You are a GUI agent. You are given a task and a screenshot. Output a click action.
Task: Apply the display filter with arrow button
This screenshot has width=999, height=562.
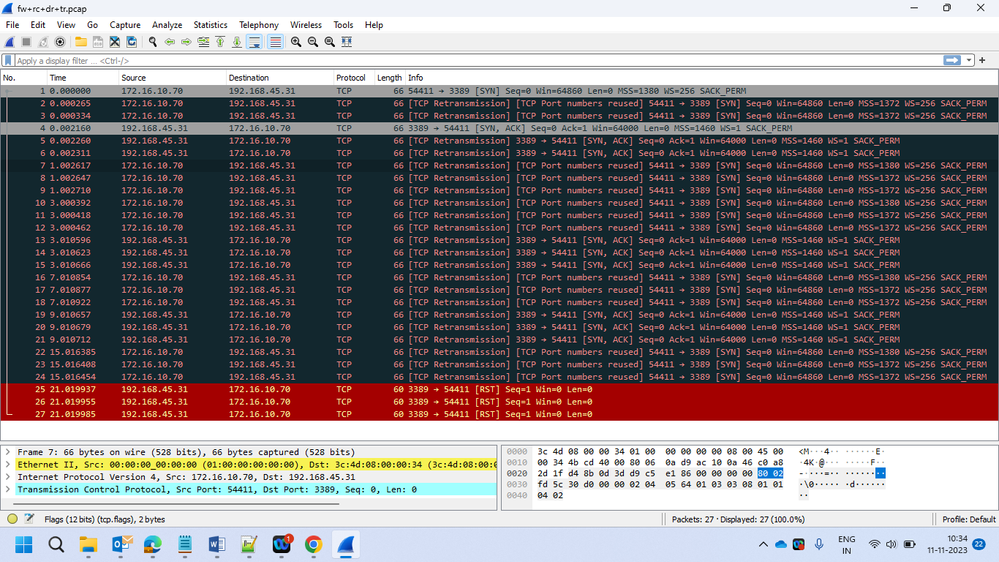pyautogui.click(x=952, y=60)
